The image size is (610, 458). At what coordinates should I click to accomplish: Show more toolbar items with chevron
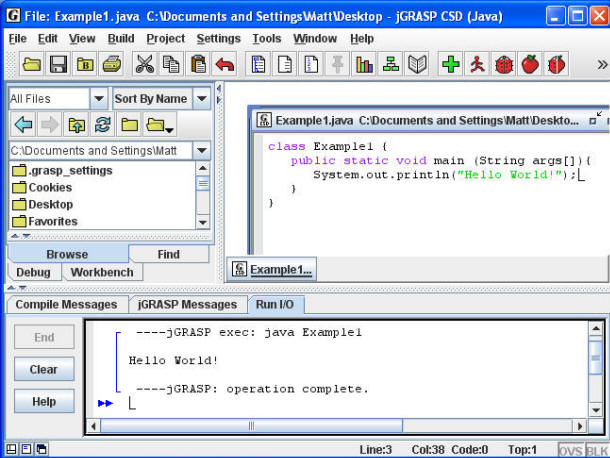point(602,65)
